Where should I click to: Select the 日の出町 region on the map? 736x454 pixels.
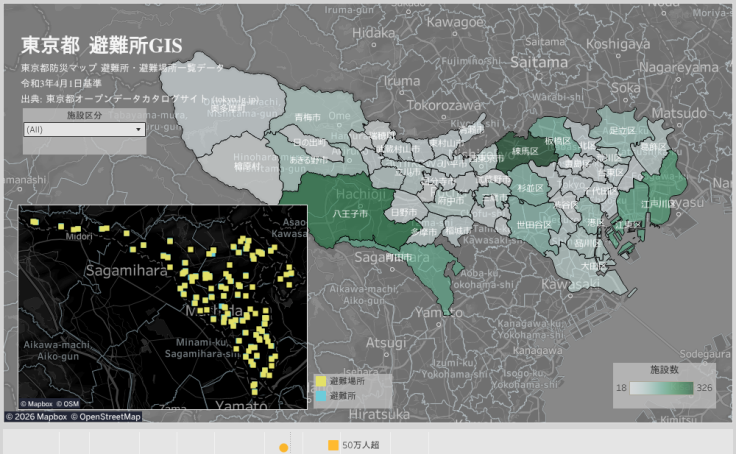[x=310, y=142]
